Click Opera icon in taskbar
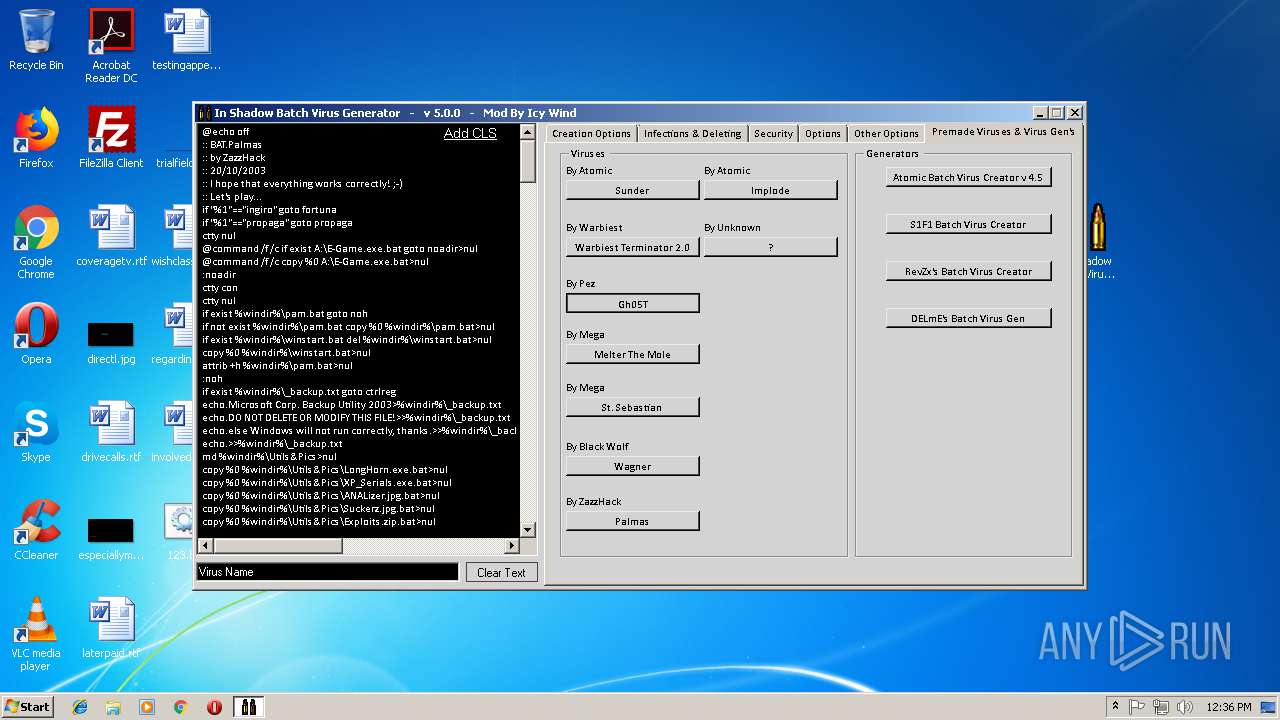The image size is (1280, 720). coord(214,707)
